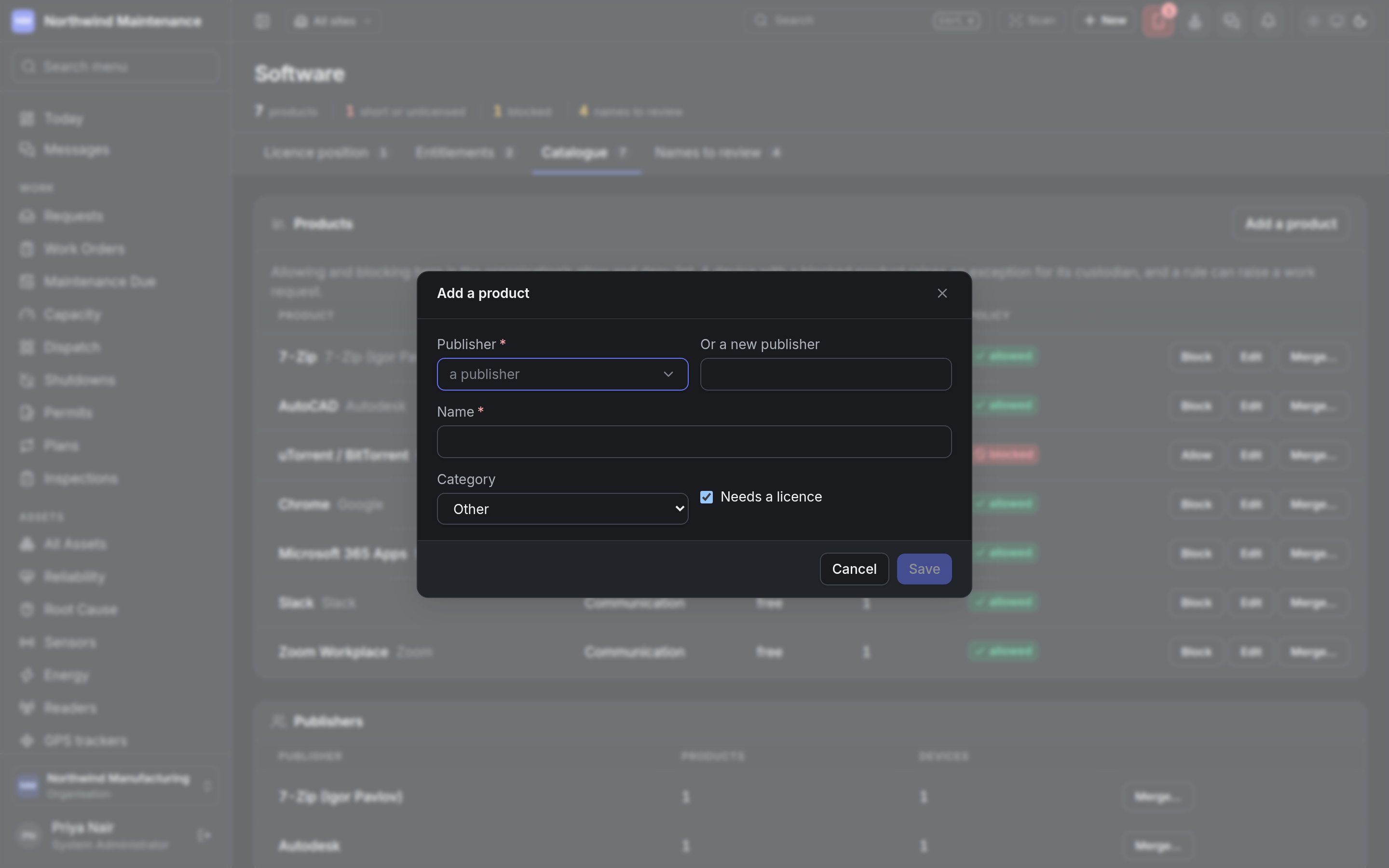Viewport: 1389px width, 868px height.
Task: Expand the Category select showing Other
Action: click(562, 509)
